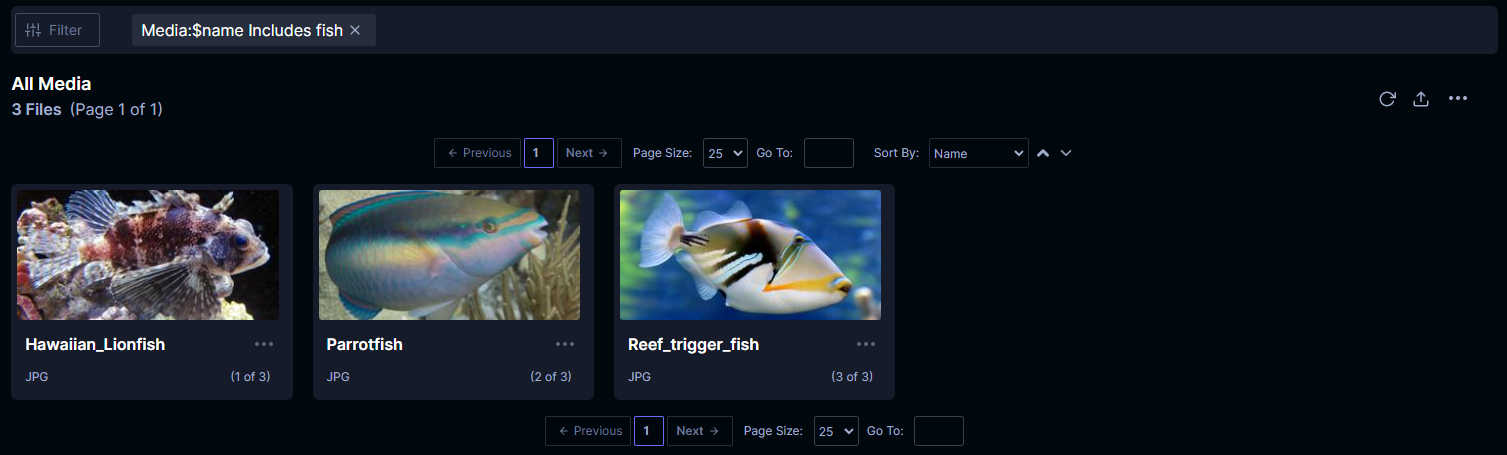The height and width of the screenshot is (455, 1507).
Task: Open Hawaiian_Lionfish more options menu
Action: (264, 344)
